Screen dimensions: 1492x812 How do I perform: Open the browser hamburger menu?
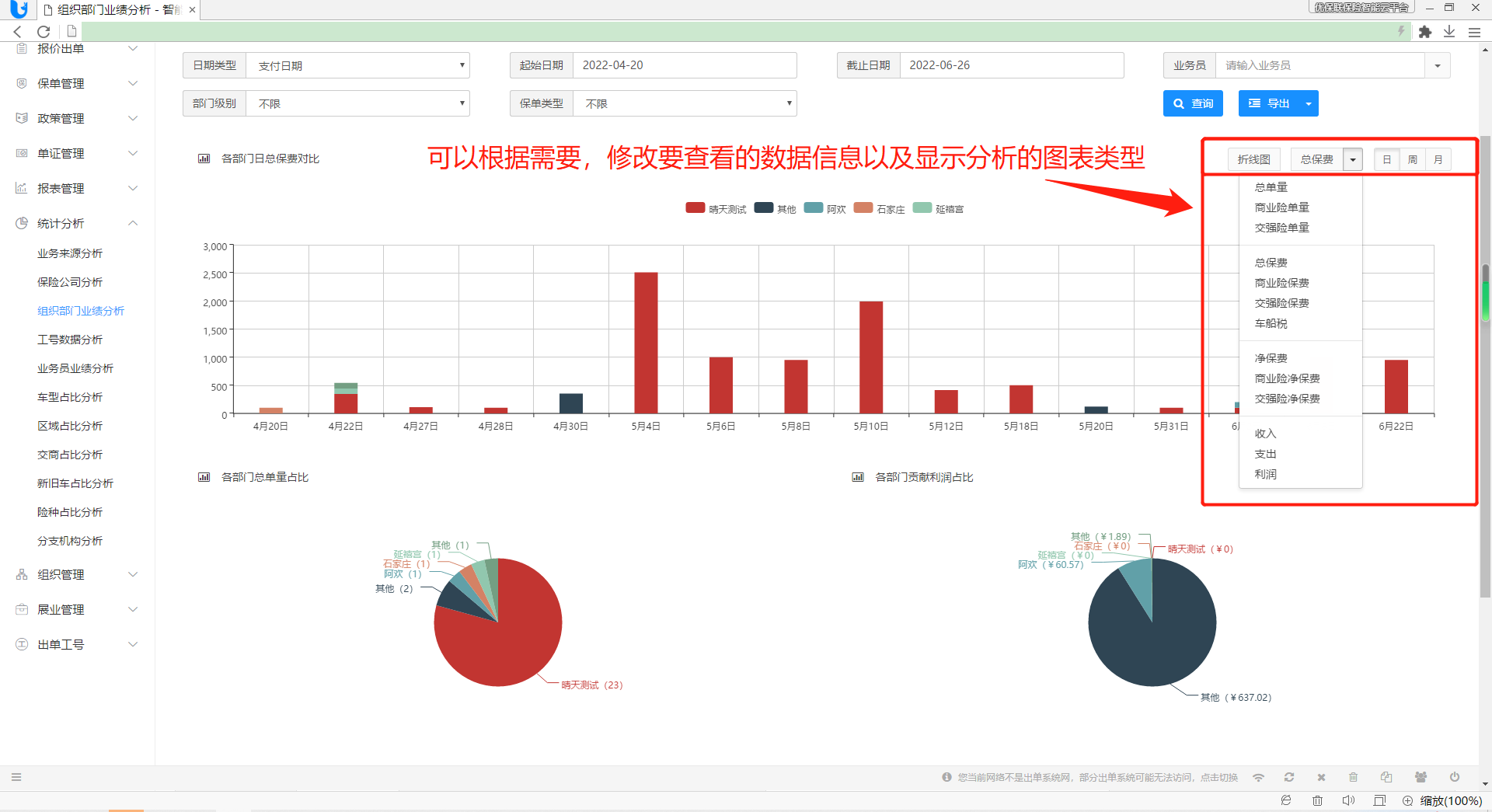[x=1474, y=32]
